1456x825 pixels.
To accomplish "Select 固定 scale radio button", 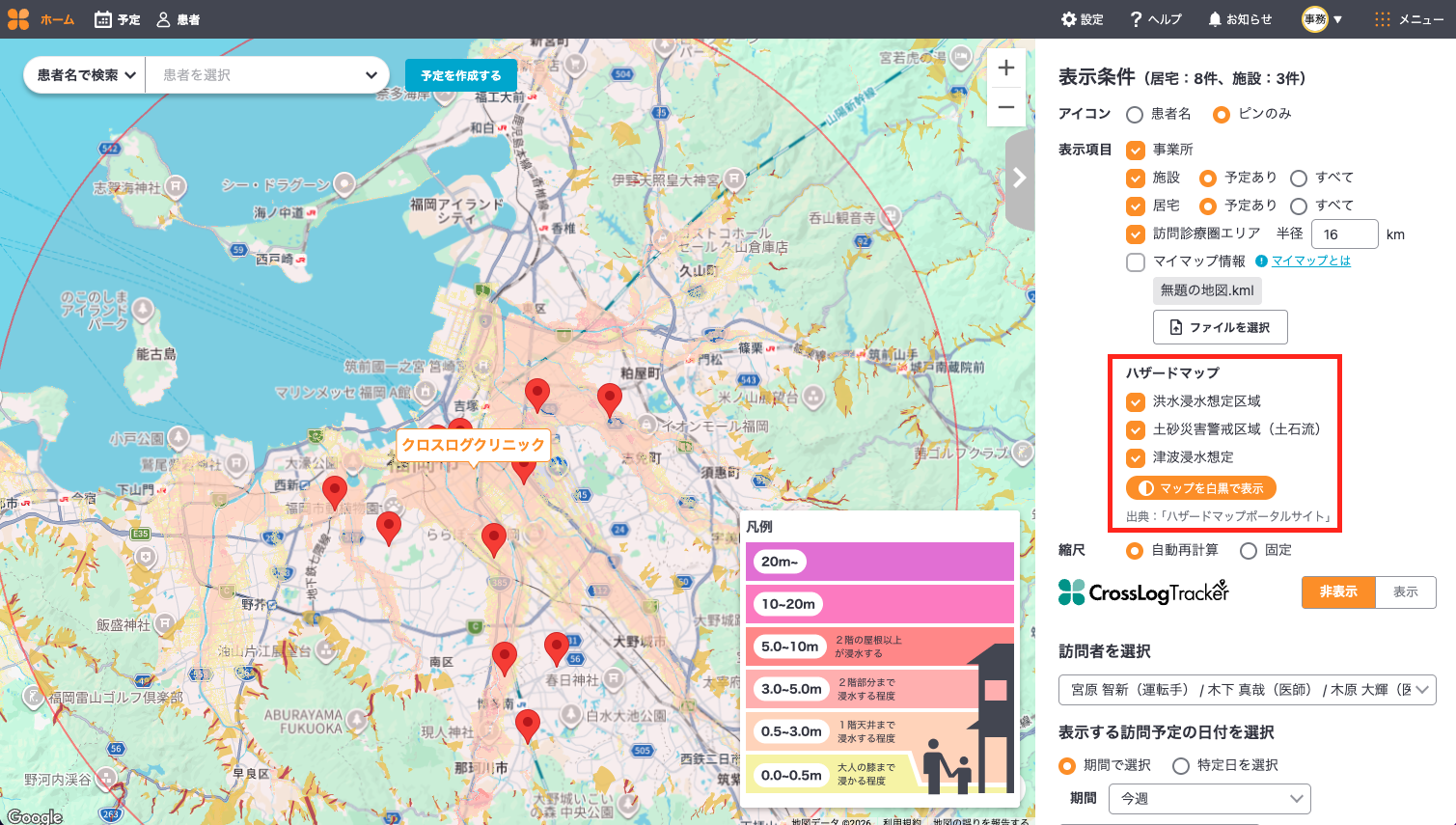I will click(x=1249, y=551).
